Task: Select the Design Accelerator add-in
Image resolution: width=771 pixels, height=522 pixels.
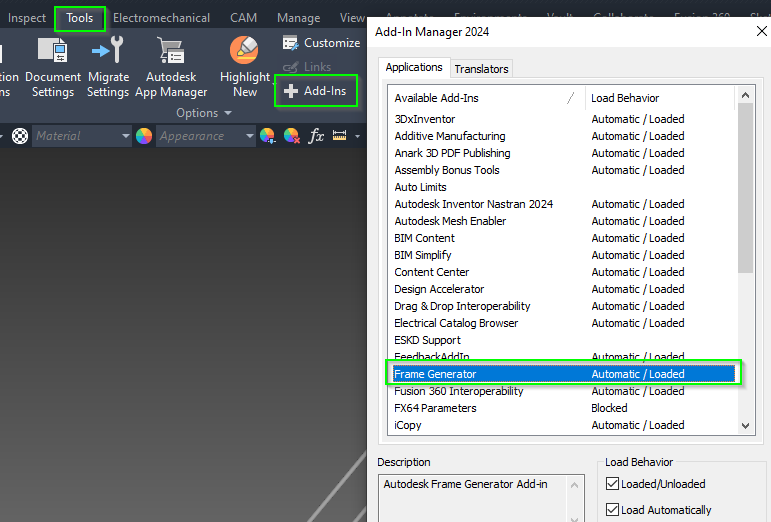Action: coord(563,289)
